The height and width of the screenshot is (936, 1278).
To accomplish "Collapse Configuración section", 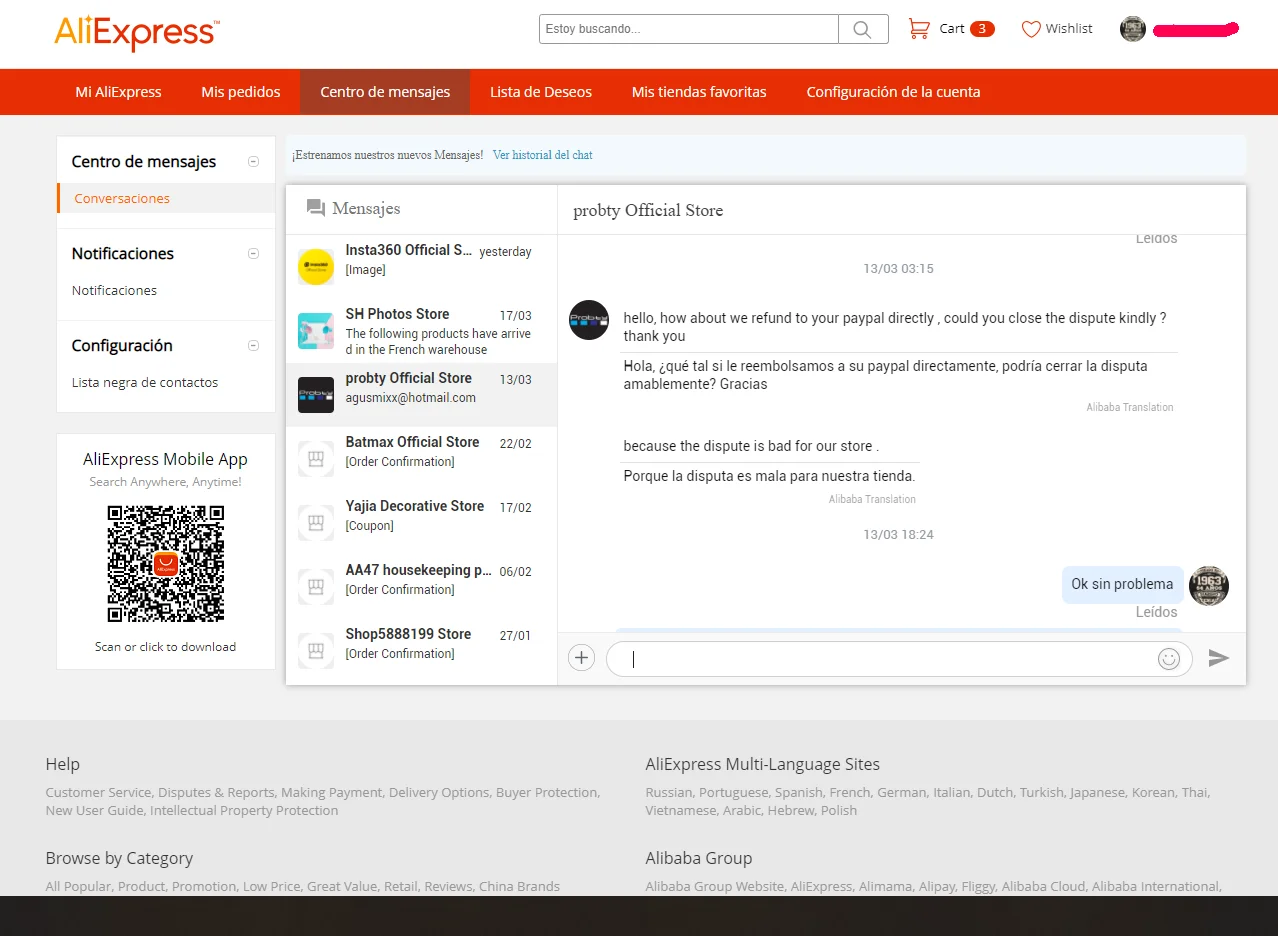I will [253, 346].
